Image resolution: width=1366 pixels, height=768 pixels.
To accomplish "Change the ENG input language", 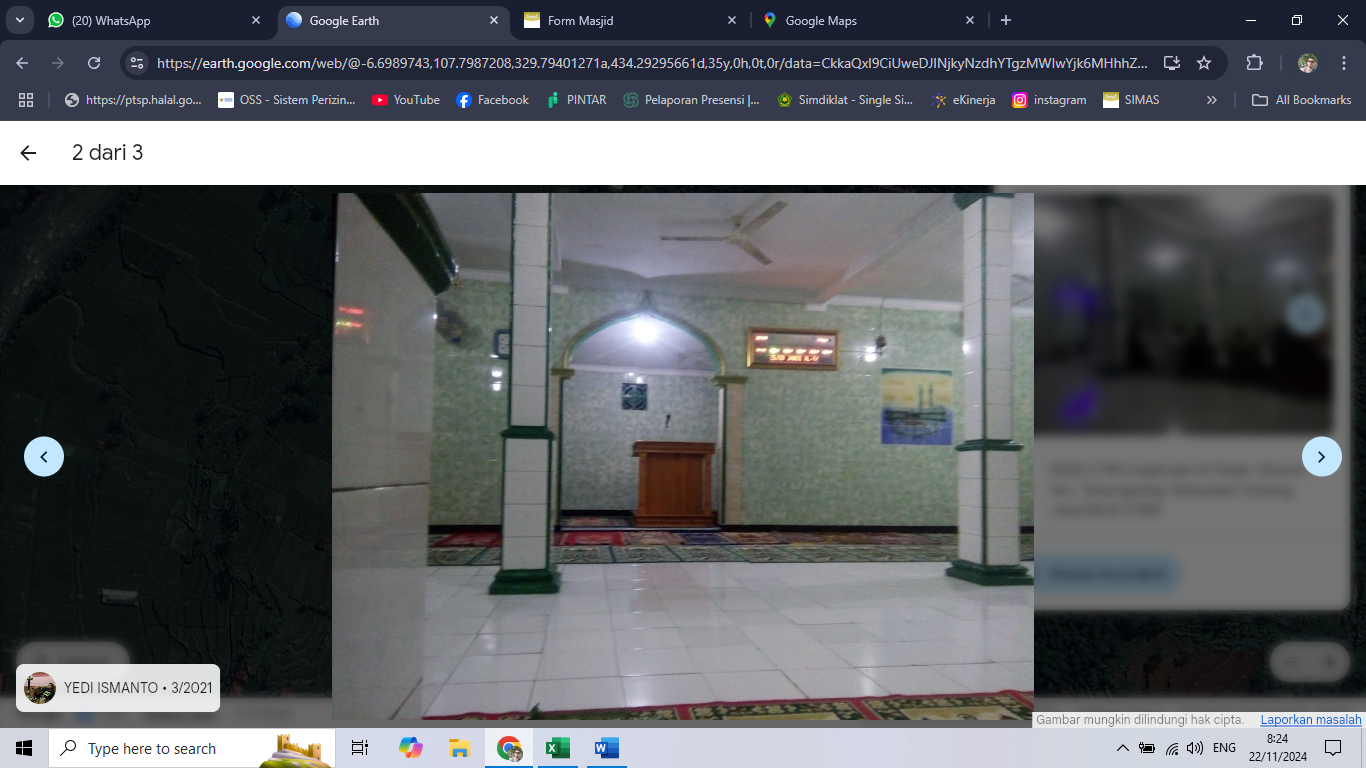I will [x=1224, y=748].
